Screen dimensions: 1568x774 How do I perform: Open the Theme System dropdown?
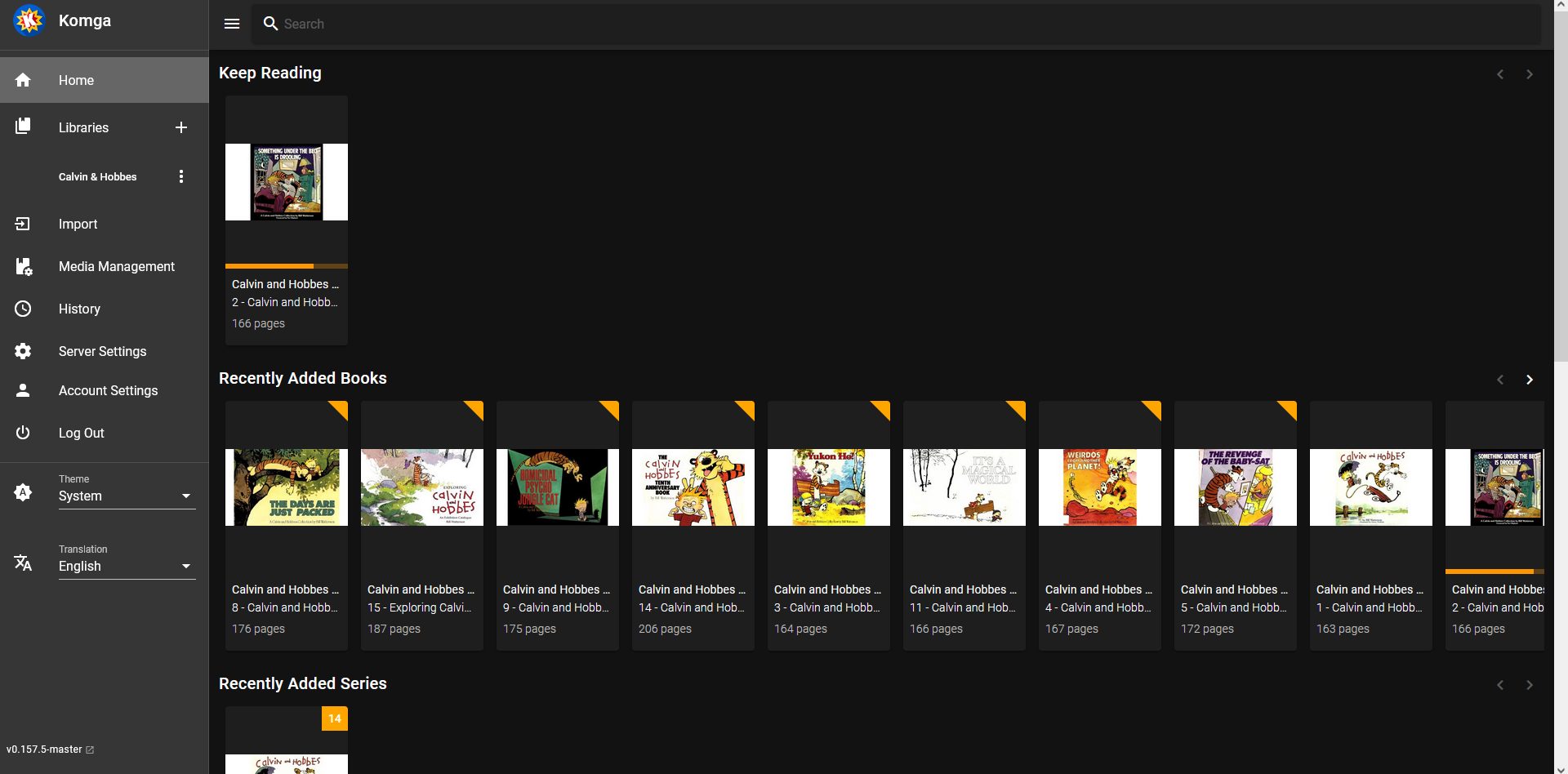click(127, 496)
